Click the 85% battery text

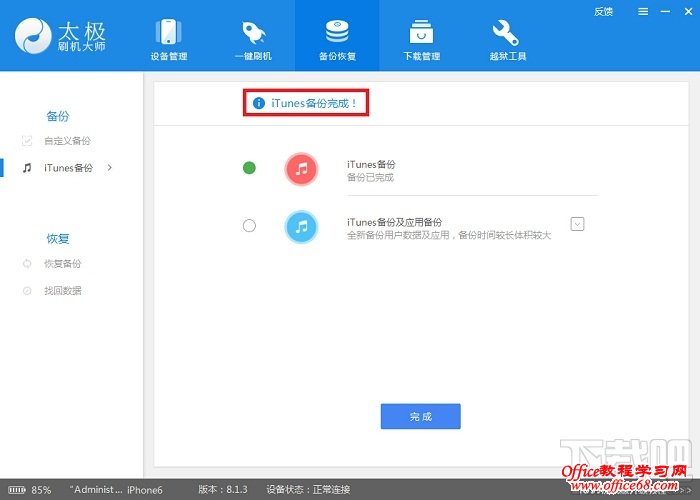pos(41,490)
